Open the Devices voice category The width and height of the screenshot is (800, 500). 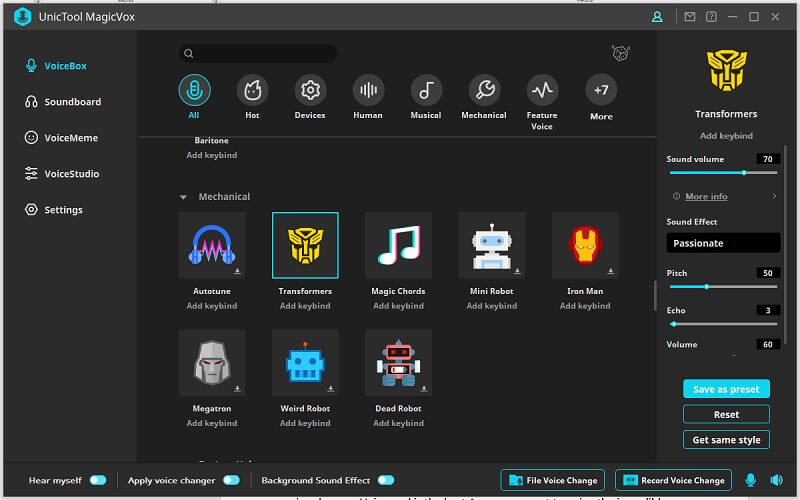310,91
